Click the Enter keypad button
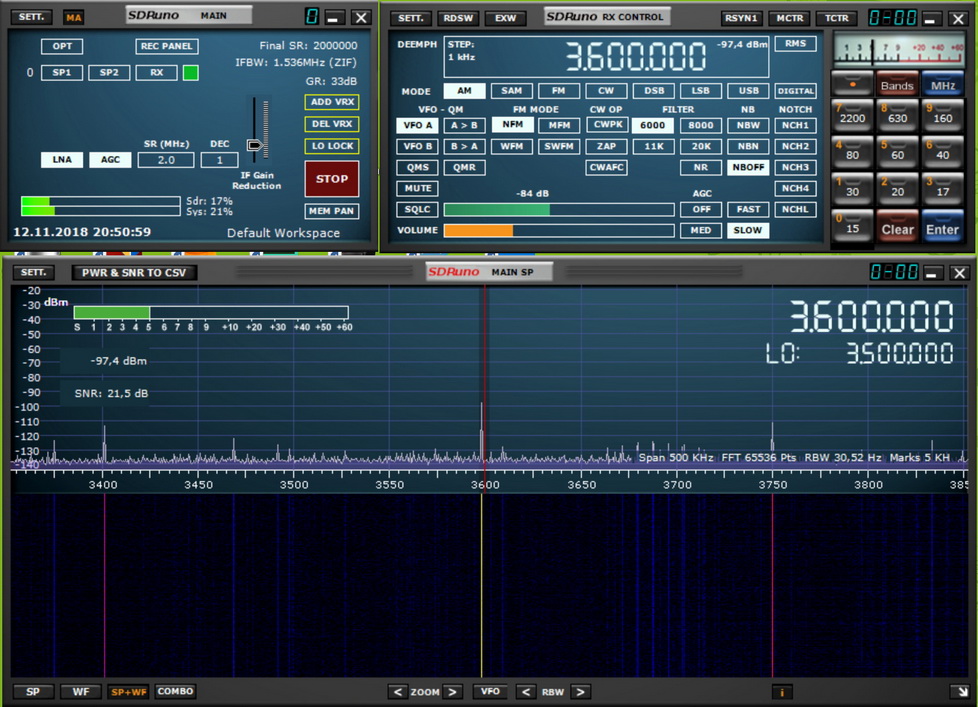 click(942, 226)
